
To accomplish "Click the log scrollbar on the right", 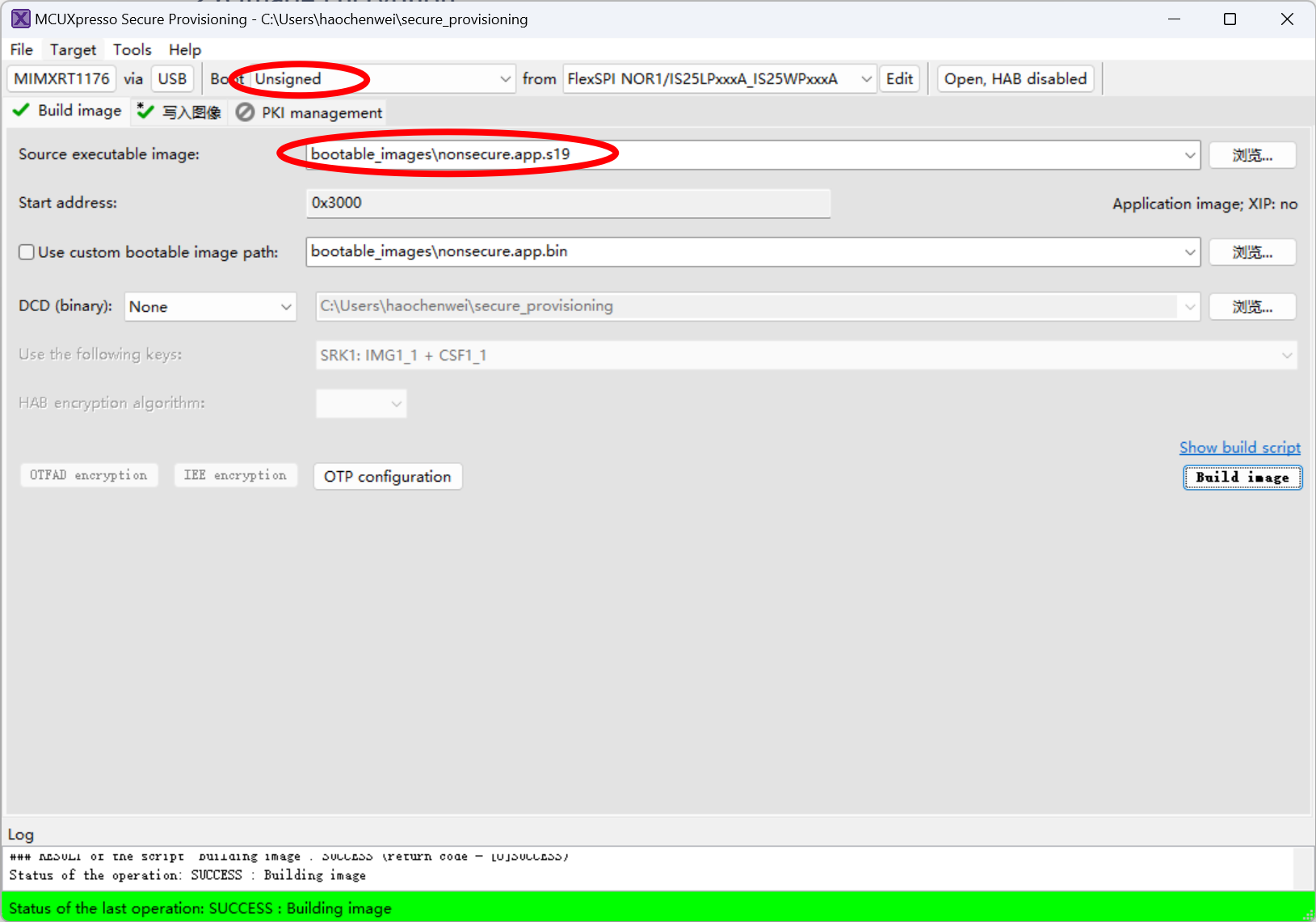I will pyautogui.click(x=1302, y=869).
